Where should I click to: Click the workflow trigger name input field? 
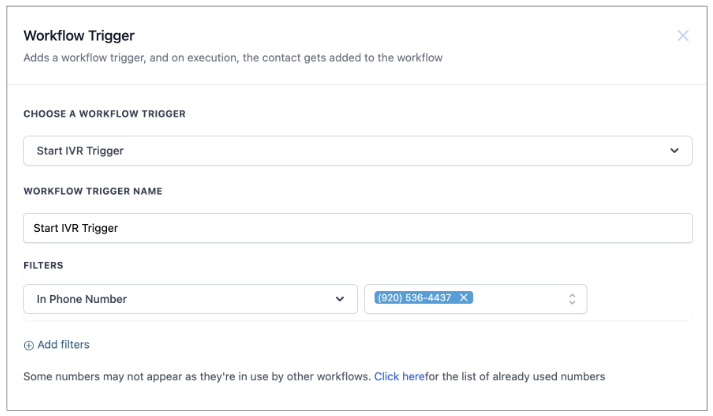357,228
